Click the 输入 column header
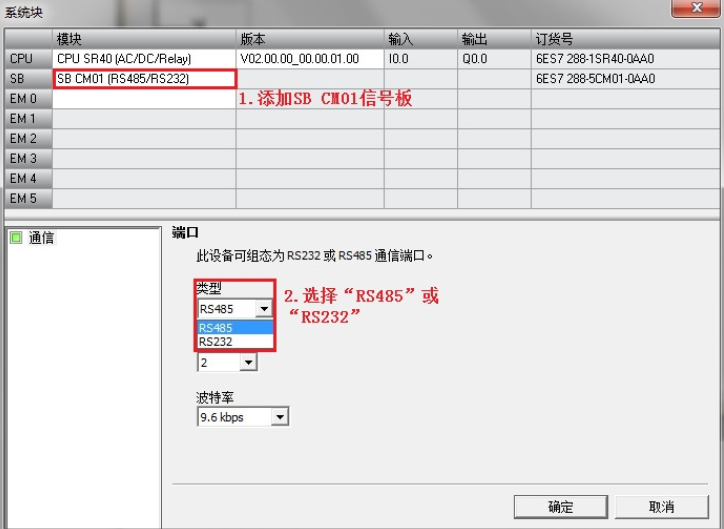The height and width of the screenshot is (529, 724). (421, 39)
